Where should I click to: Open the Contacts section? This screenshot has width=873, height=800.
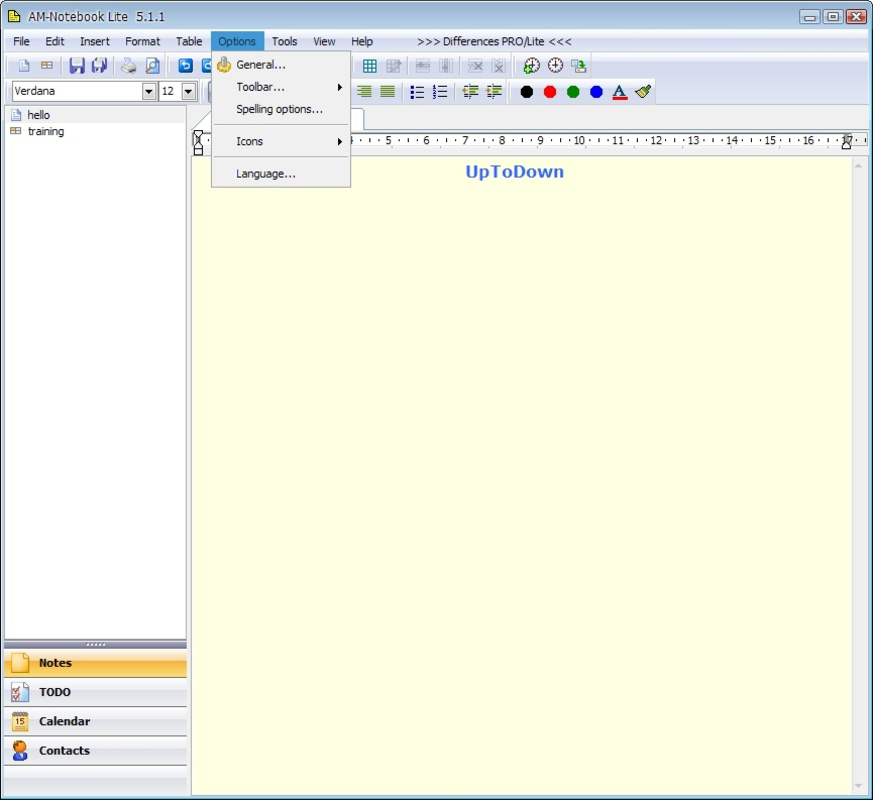[x=95, y=750]
